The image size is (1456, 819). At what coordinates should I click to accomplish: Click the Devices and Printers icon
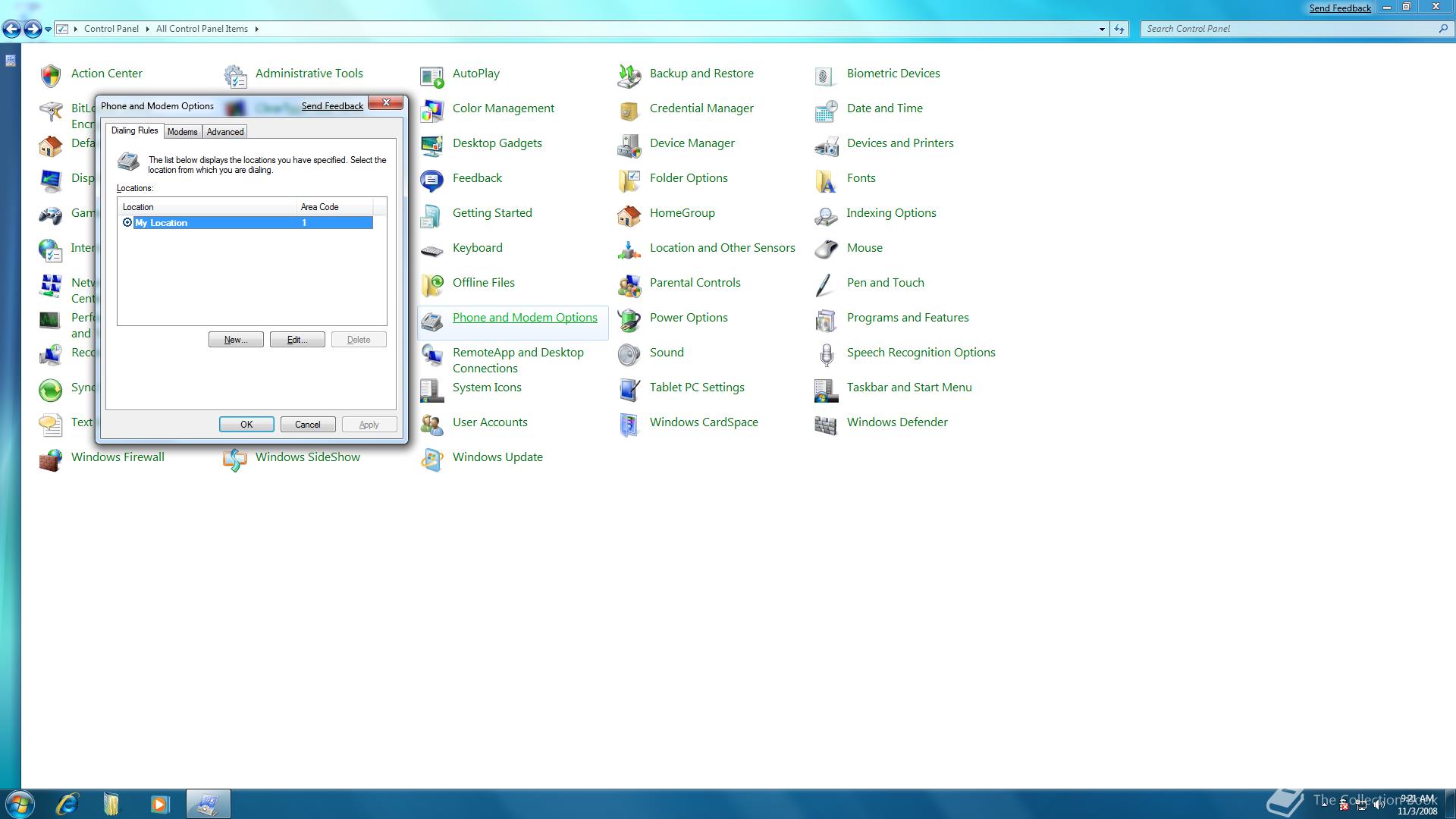click(826, 145)
